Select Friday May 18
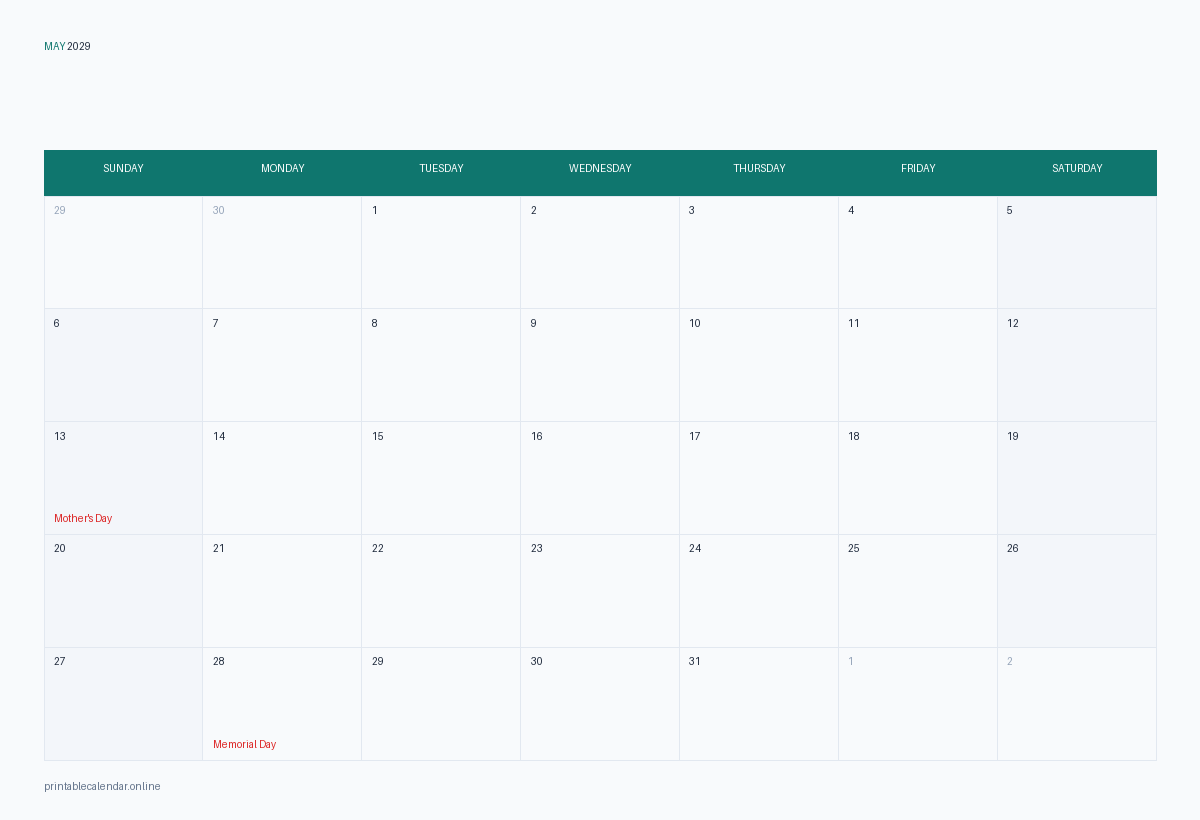Image resolution: width=1200 pixels, height=820 pixels. [x=918, y=478]
